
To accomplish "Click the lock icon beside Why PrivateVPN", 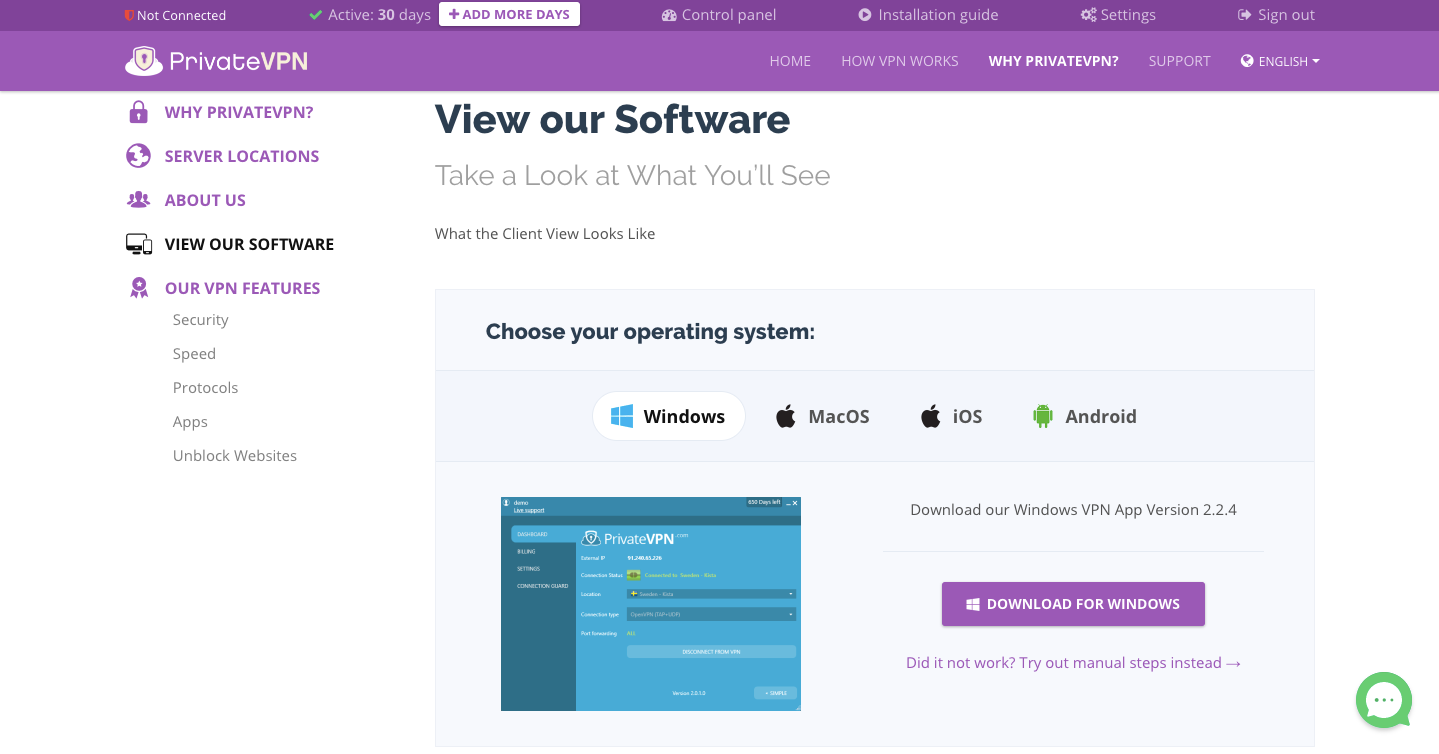I will tap(139, 112).
